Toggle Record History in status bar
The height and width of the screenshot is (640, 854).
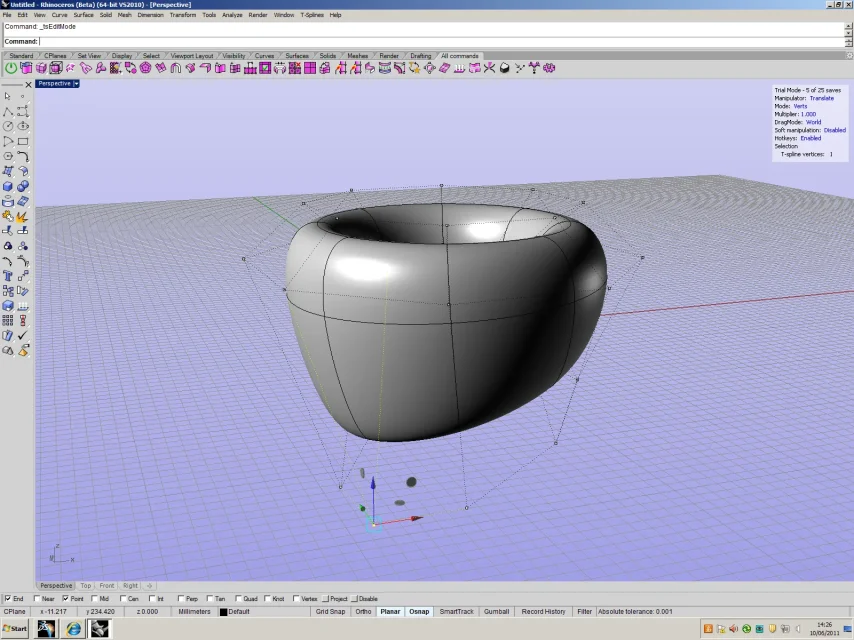click(x=543, y=612)
